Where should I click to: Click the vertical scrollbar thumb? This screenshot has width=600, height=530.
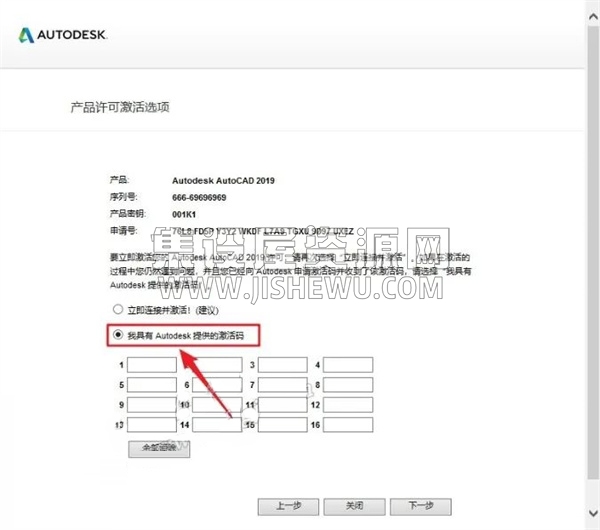593,251
